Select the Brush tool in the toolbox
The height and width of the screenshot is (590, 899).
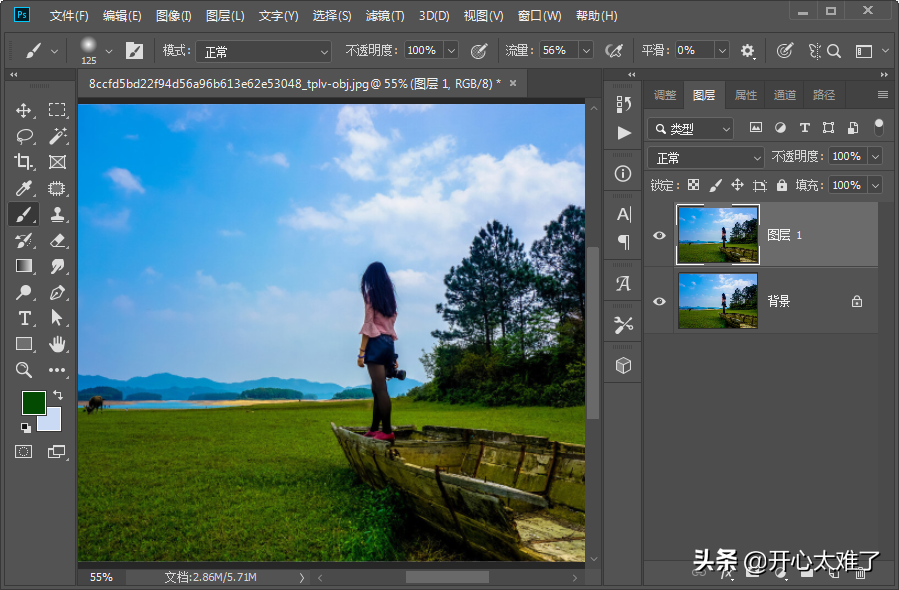pos(24,214)
